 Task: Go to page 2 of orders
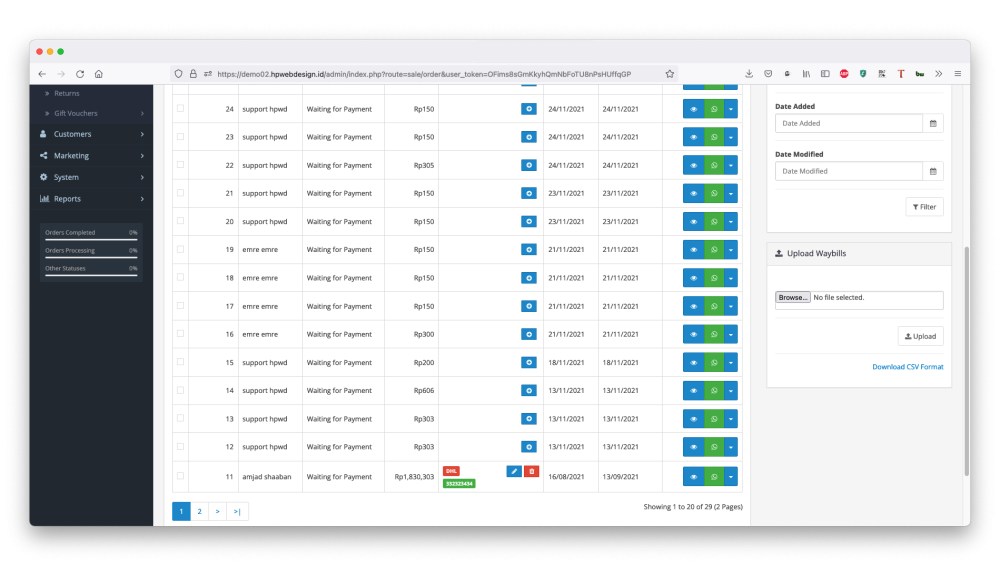199,511
